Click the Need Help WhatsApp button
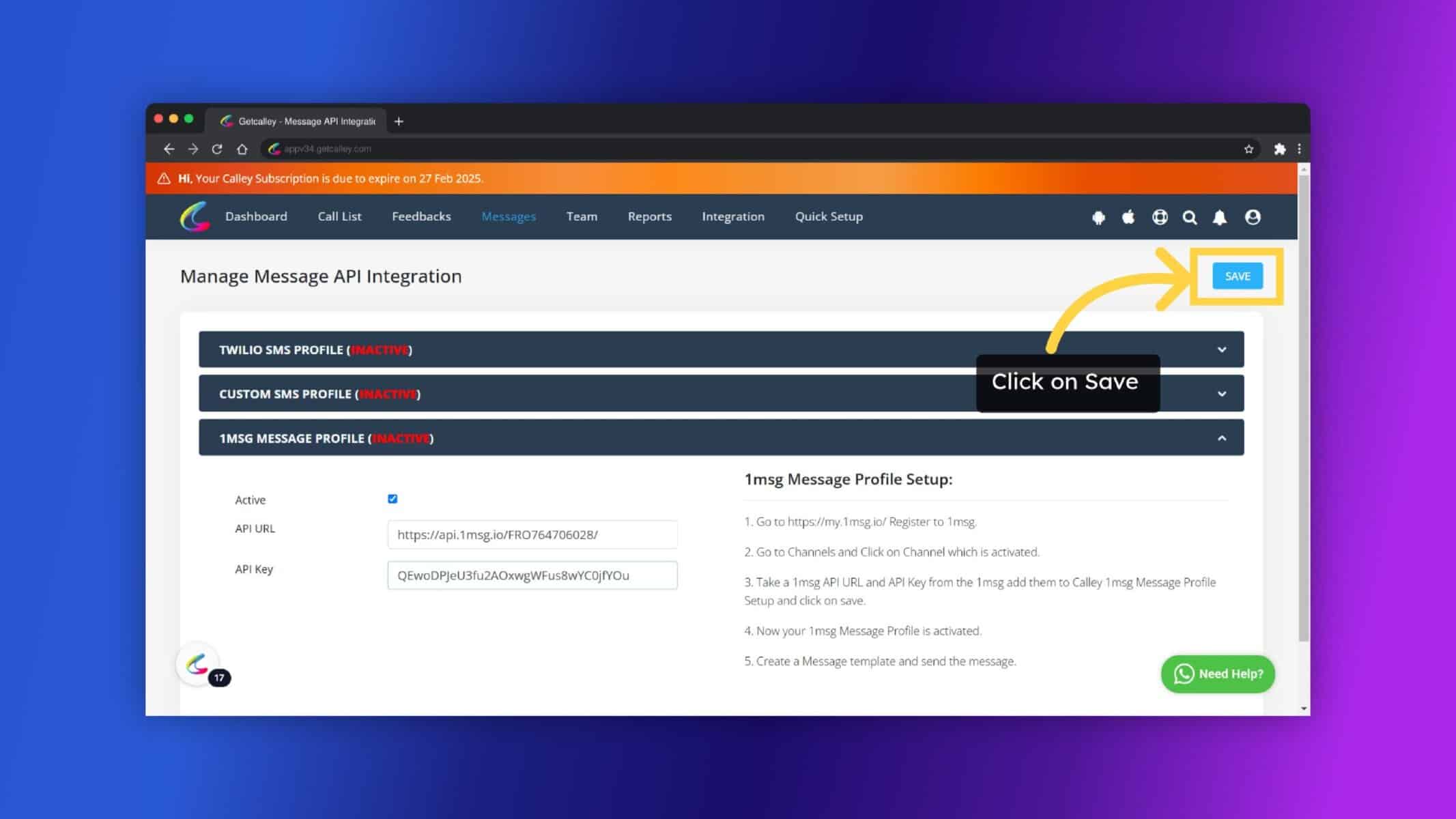 (x=1218, y=674)
